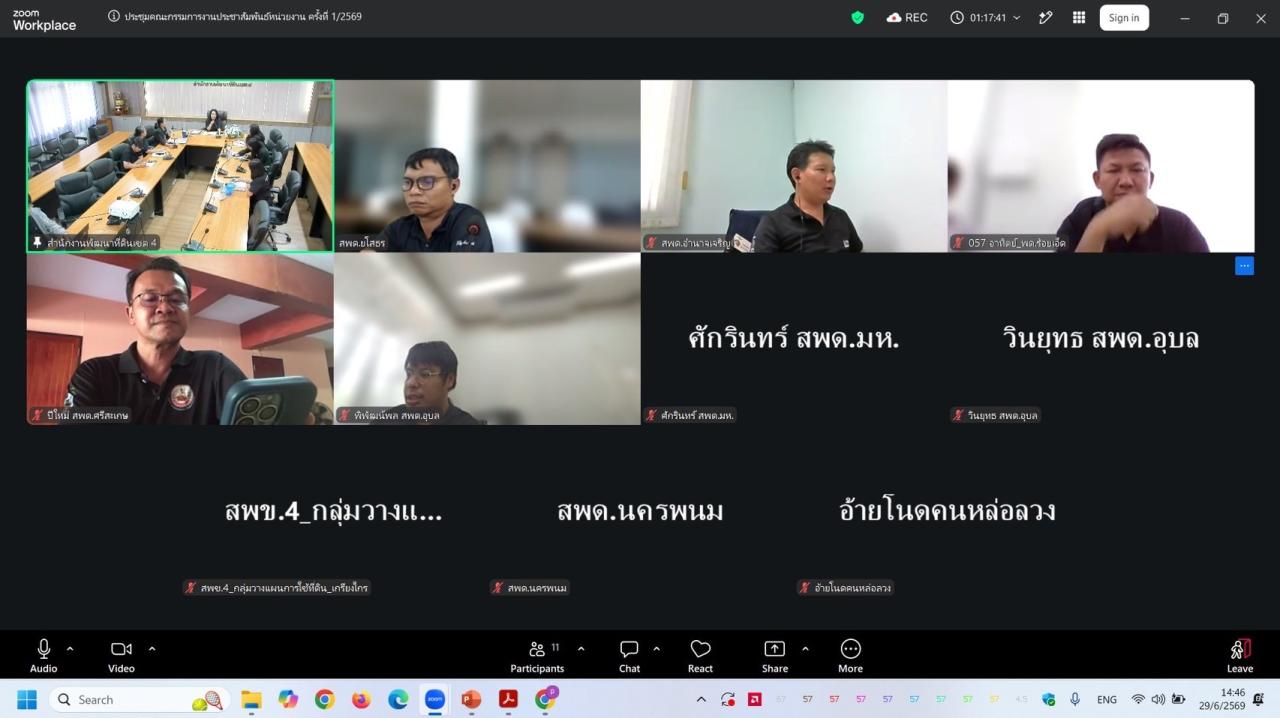
Task: Open the Chrome profile icon on the taskbar
Action: 545,698
